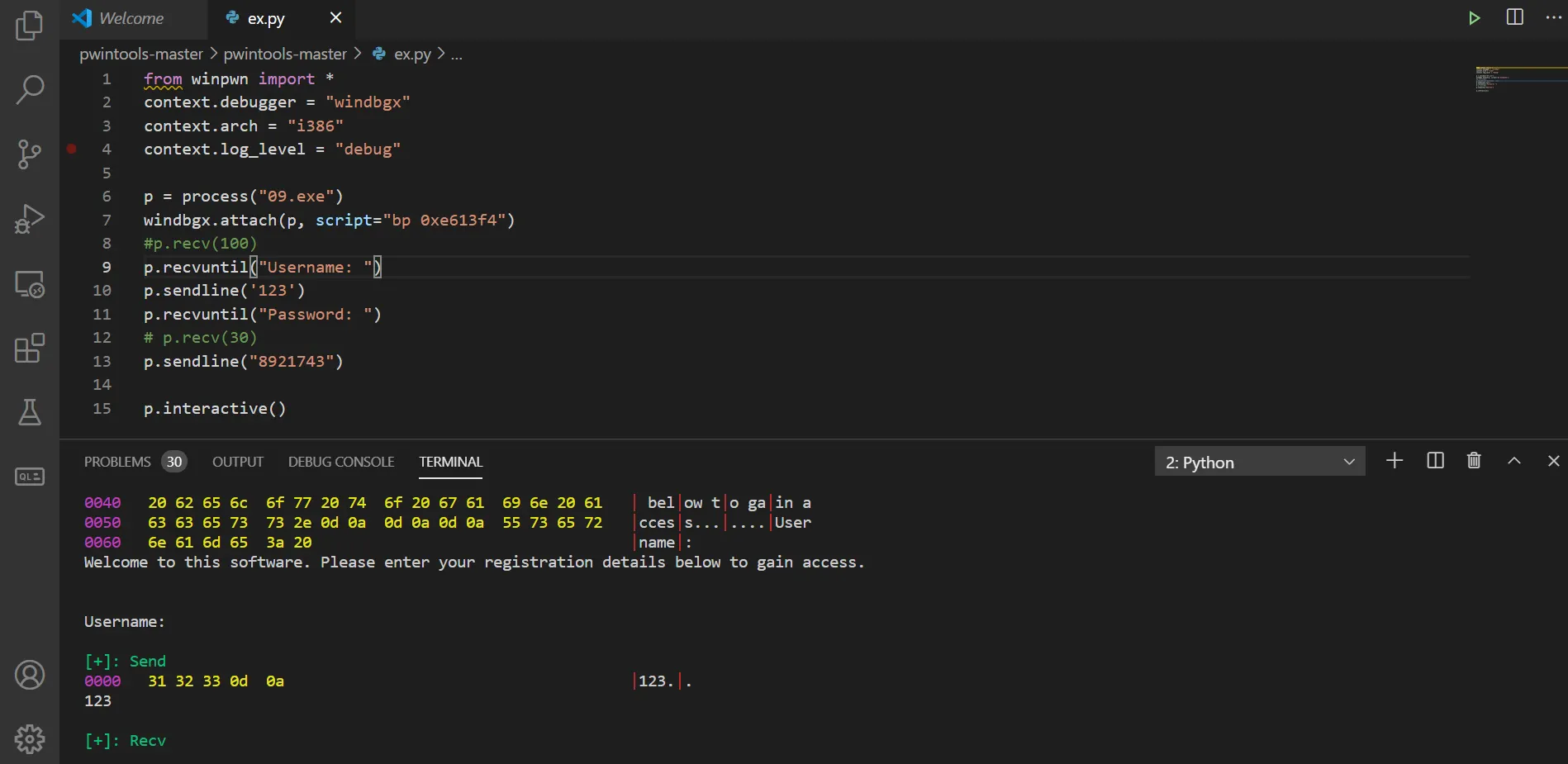Open the Testing flask icon
Screen dimensions: 1568x764
tap(30, 412)
